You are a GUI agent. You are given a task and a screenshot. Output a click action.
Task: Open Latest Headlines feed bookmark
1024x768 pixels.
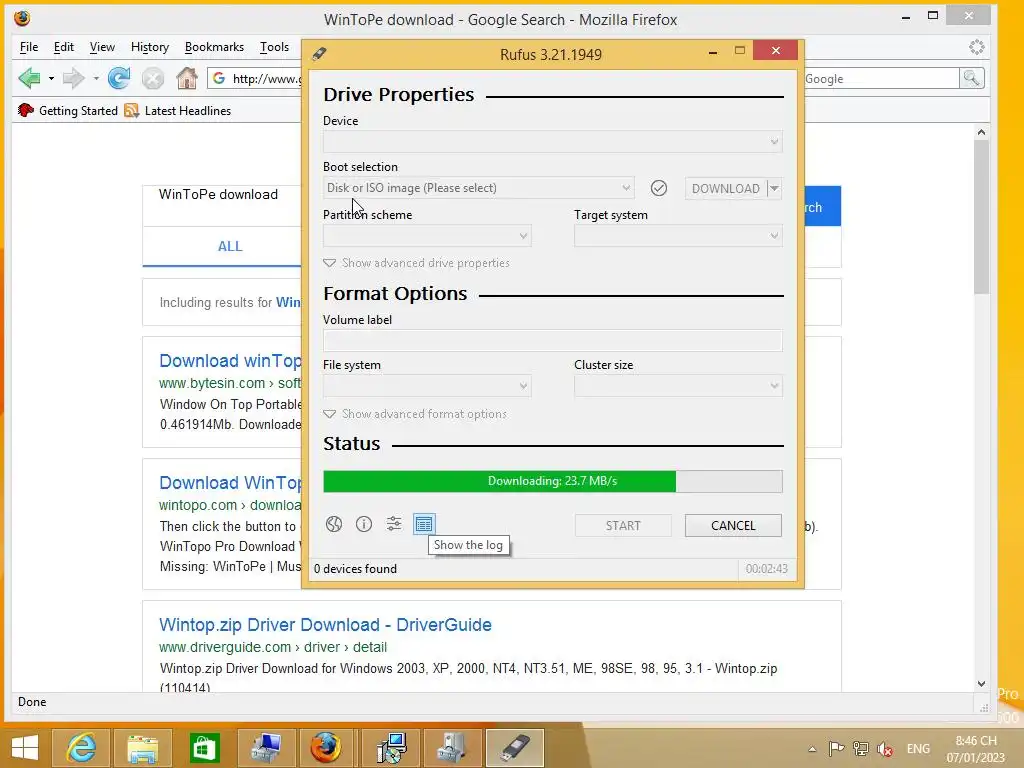click(x=178, y=110)
